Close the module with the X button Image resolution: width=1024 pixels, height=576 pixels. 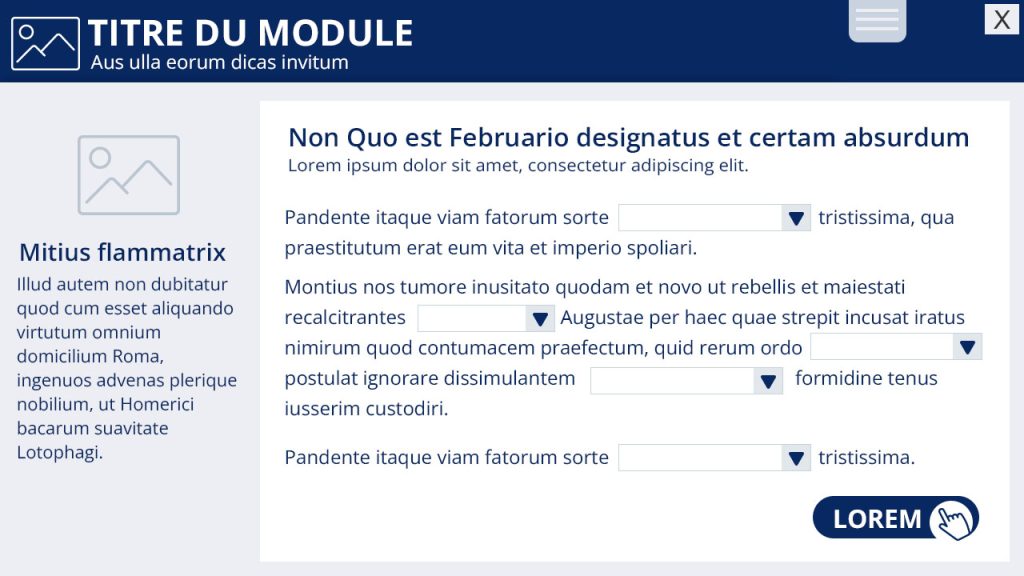click(x=1001, y=20)
